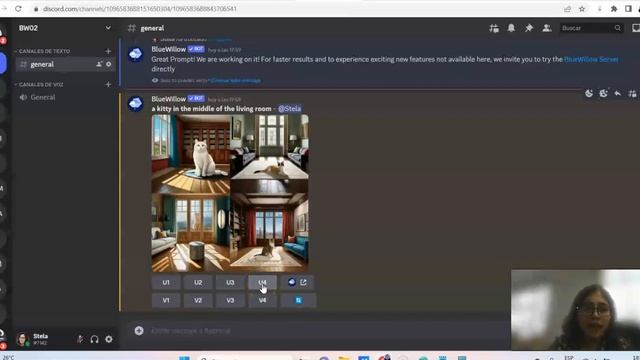
Task: Click the Windows Start button
Action: pyautogui.click(x=184, y=358)
